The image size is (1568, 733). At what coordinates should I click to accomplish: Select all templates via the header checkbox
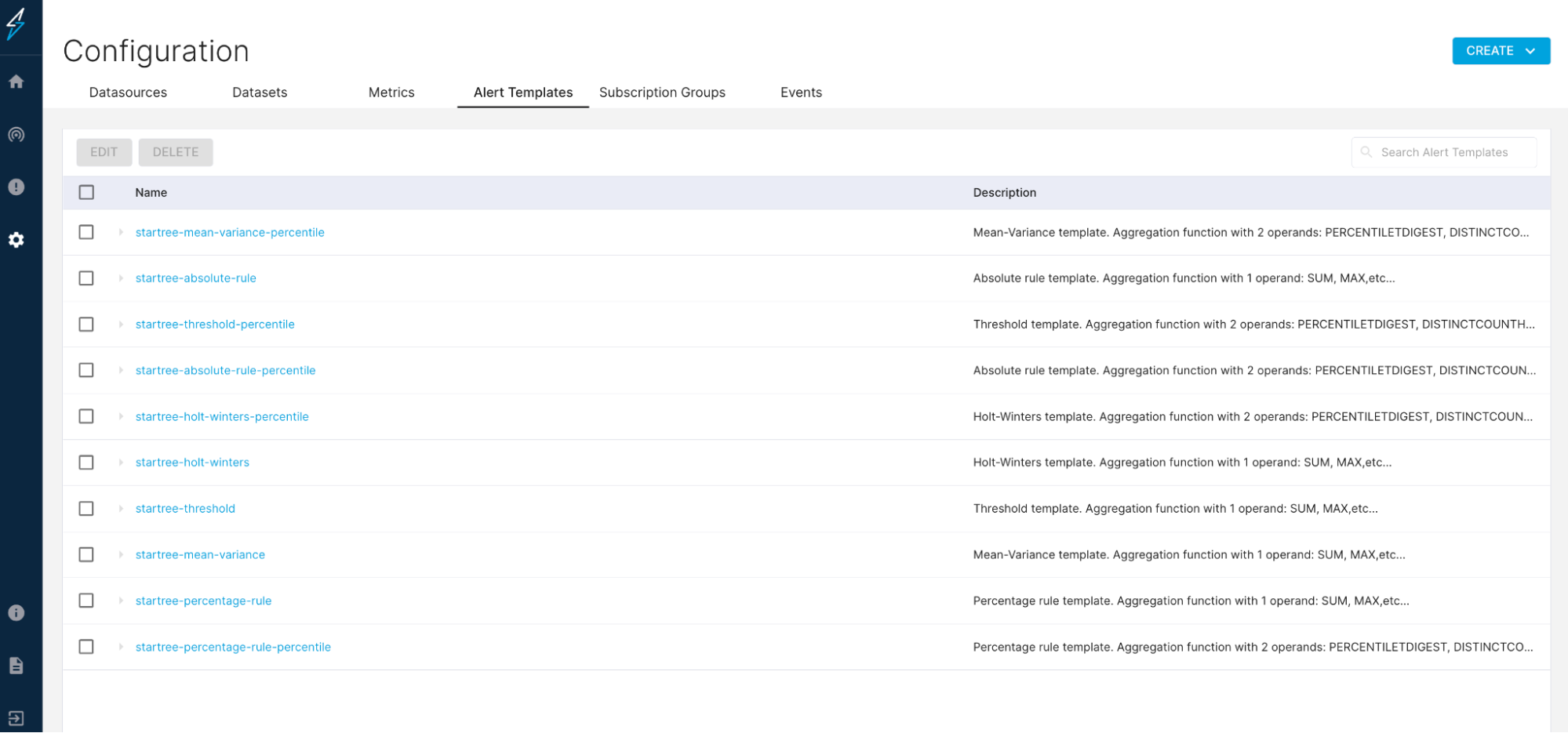coord(86,192)
